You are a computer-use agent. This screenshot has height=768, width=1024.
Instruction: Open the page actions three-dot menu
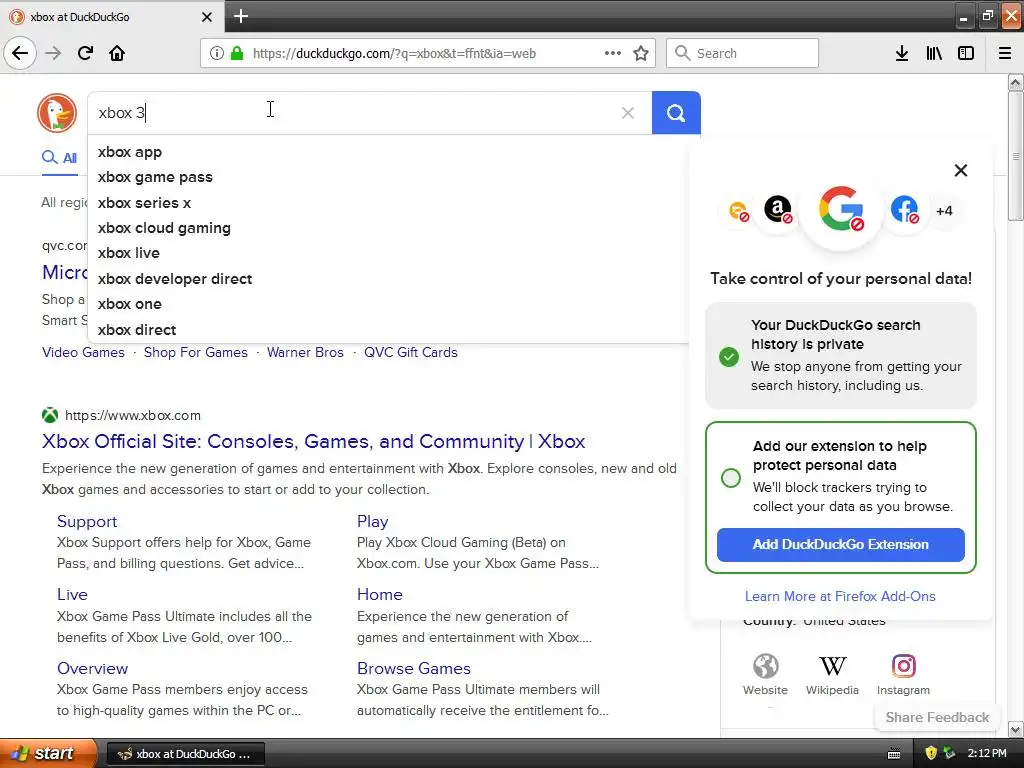[613, 53]
